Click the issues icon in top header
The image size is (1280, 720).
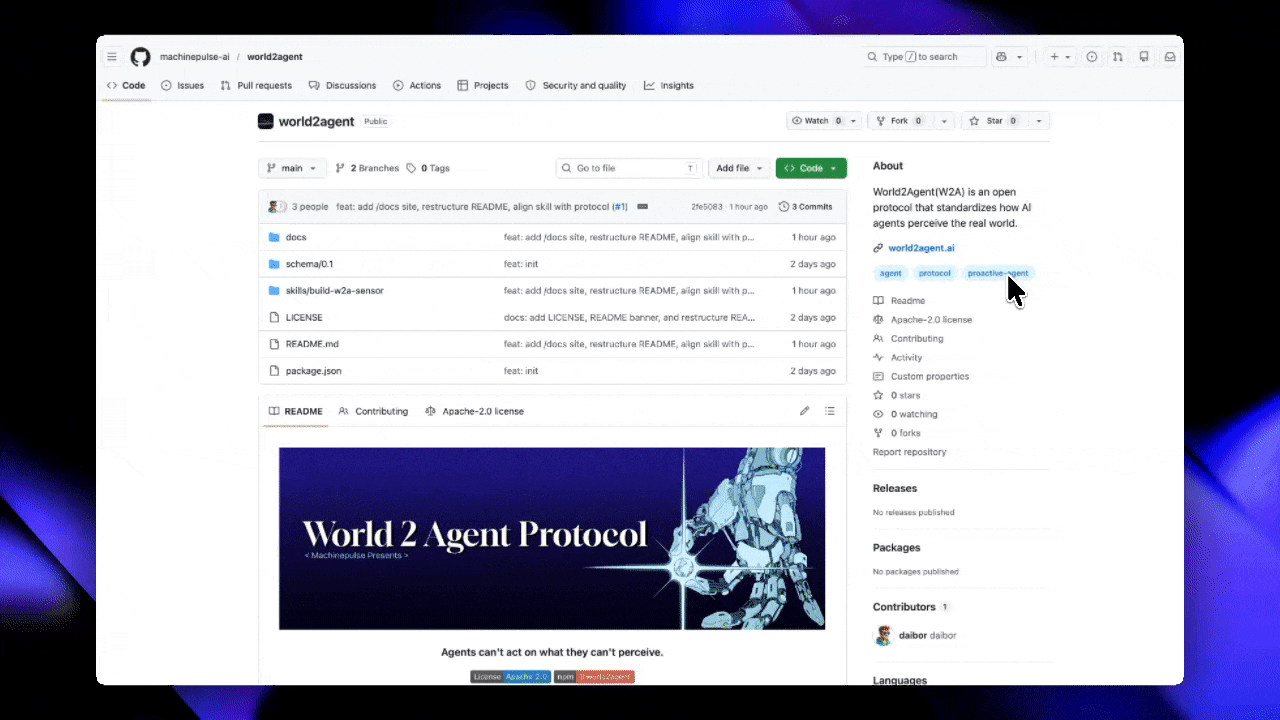tap(1092, 57)
